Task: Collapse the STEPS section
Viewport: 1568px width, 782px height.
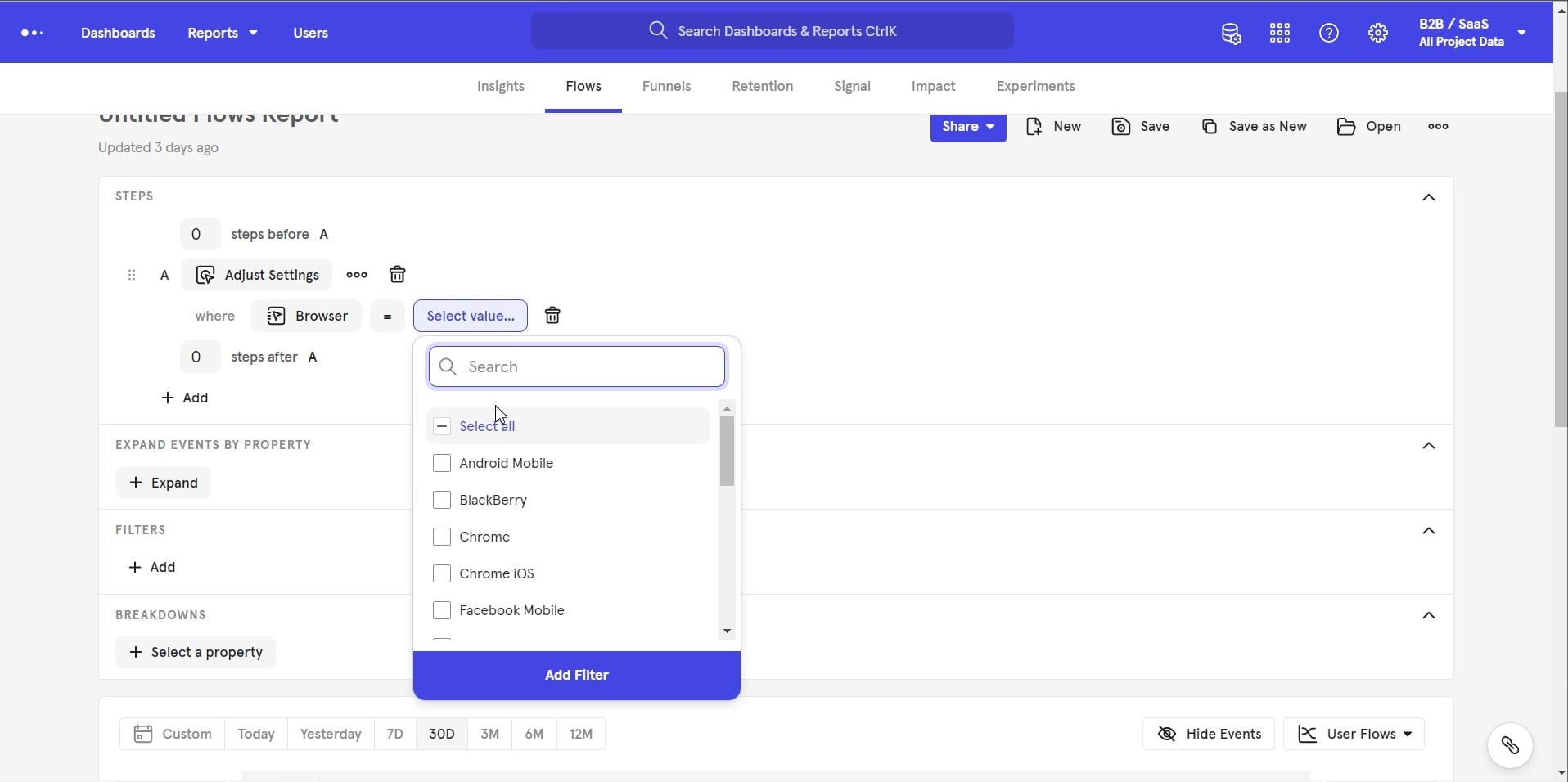Action: (x=1430, y=197)
